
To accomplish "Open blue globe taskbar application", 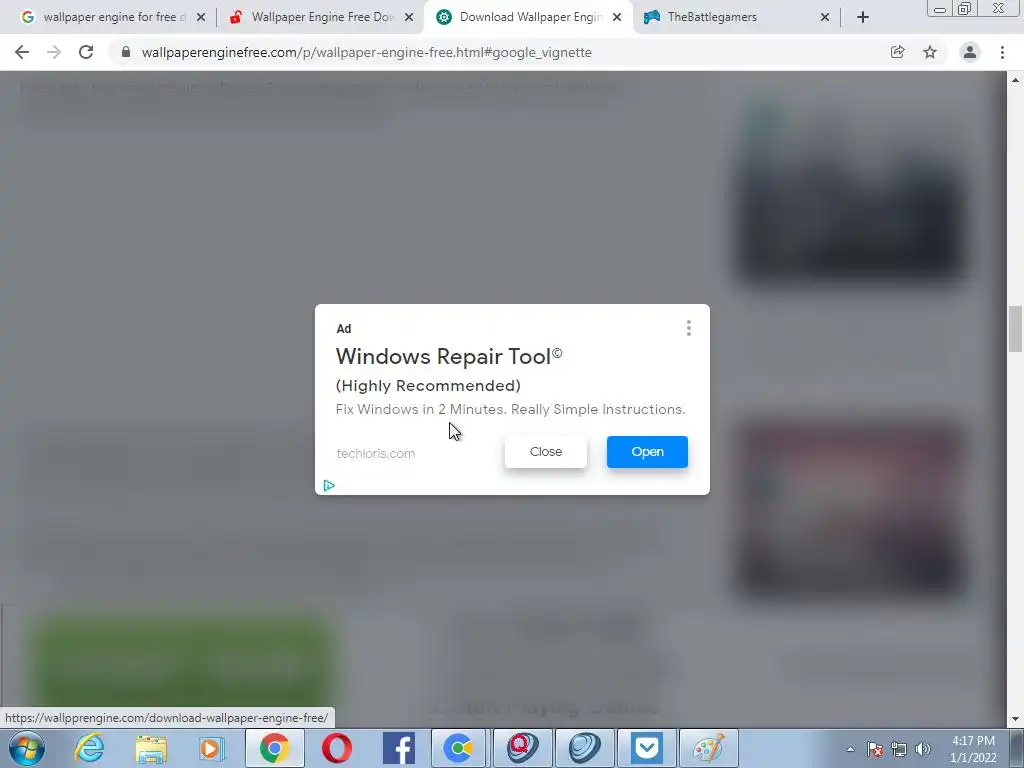I will click(x=584, y=748).
